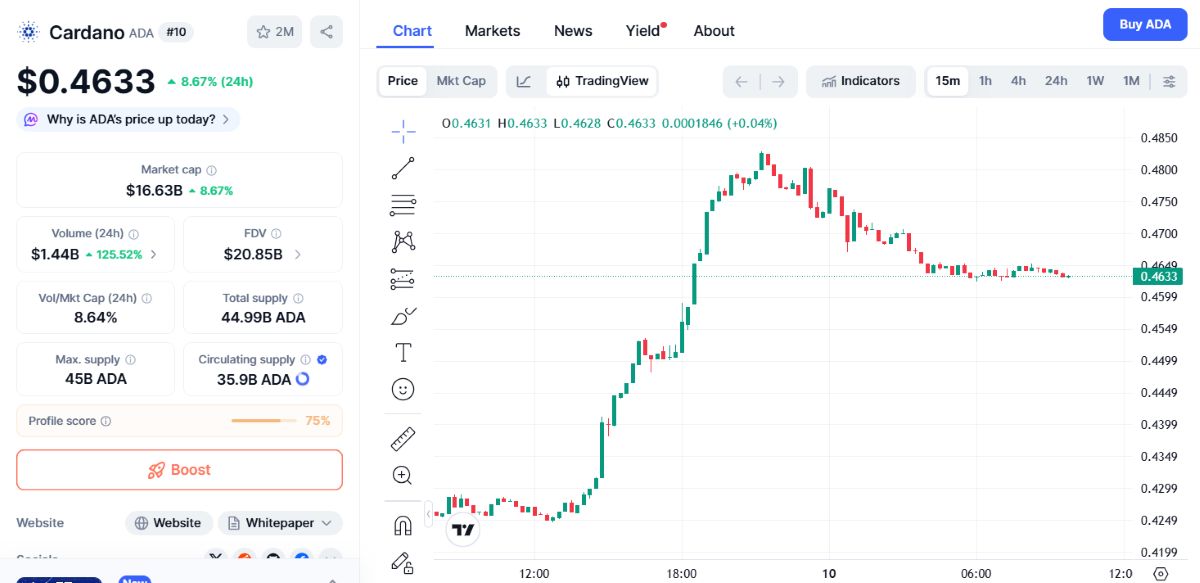Expand the Whitepaper dropdown
This screenshot has height=583, width=1200.
[280, 523]
